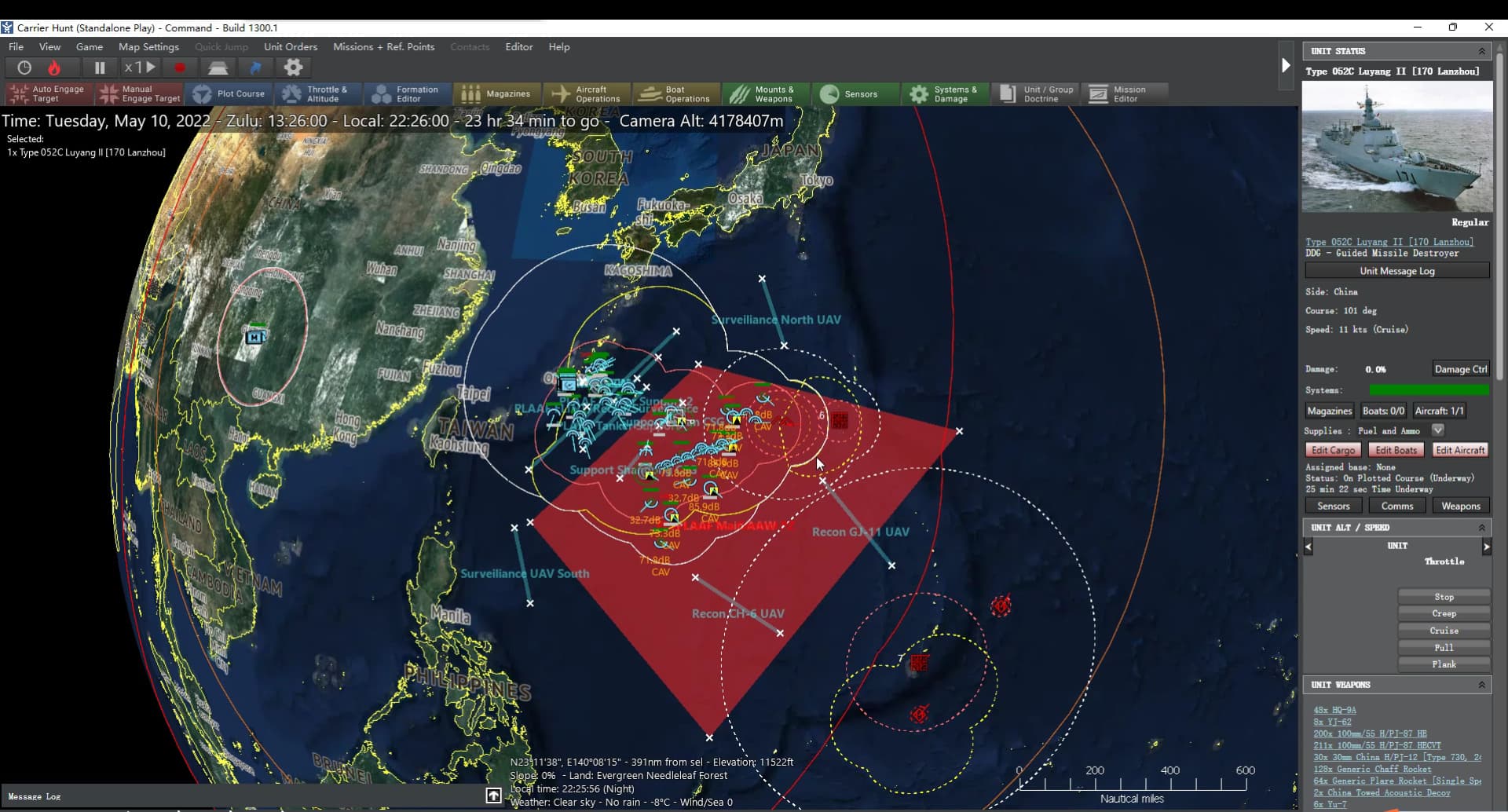Open the Editor menu
The image size is (1508, 812).
click(x=518, y=47)
